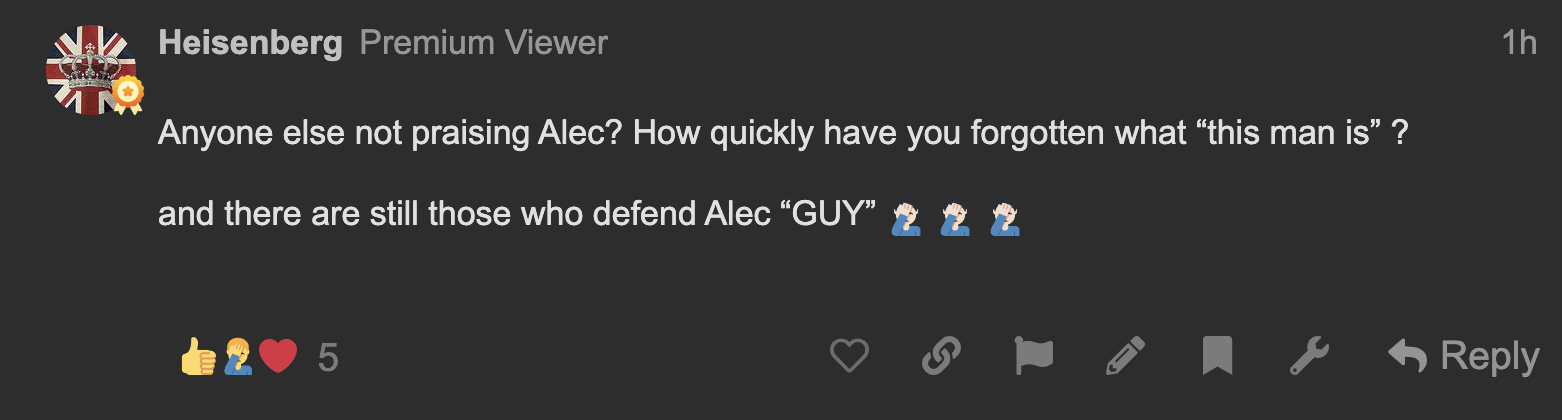
Task: Open admin actions via the wrench icon
Action: coord(1309,356)
